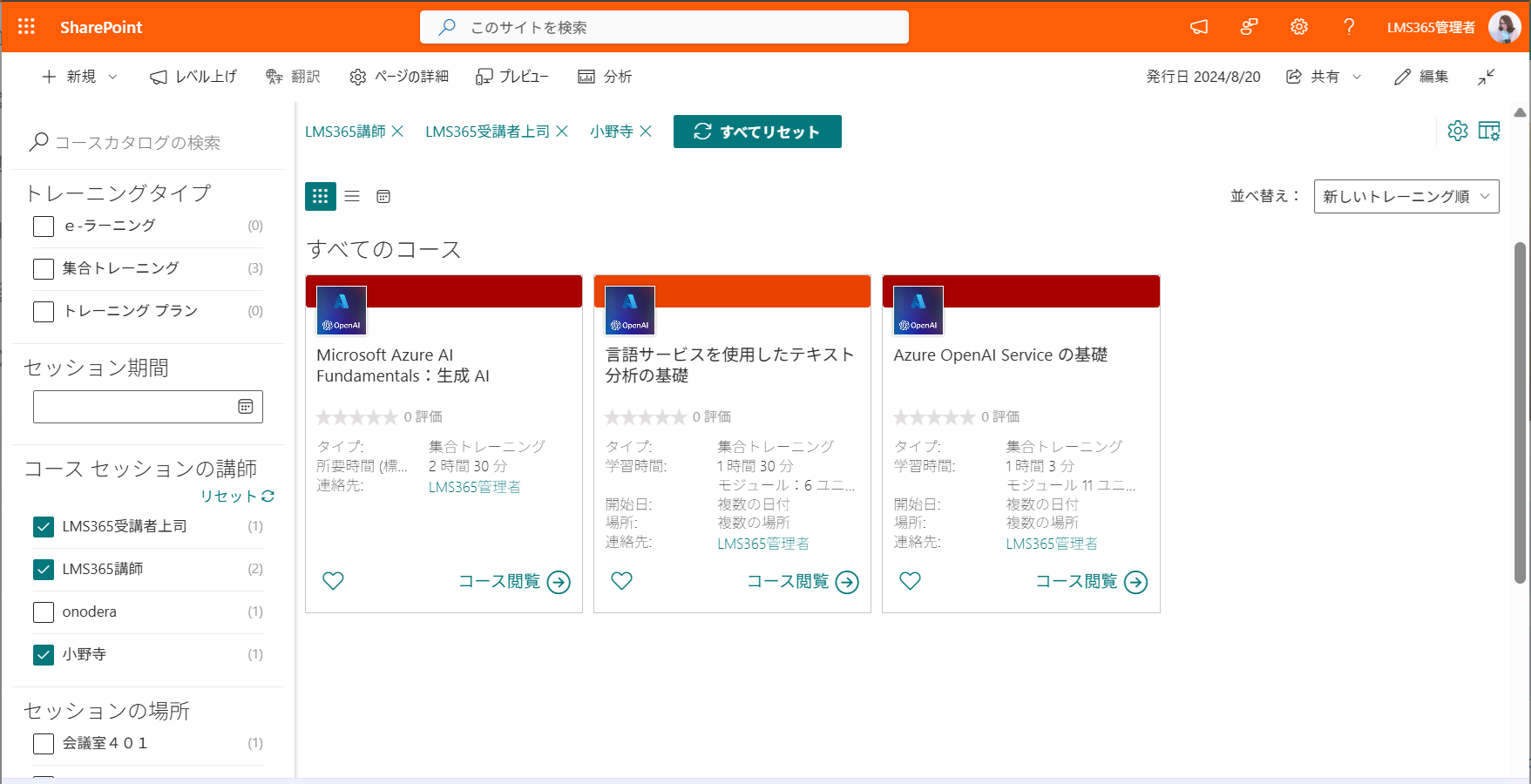The width and height of the screenshot is (1531, 784).
Task: Click 編集 to edit the page
Action: (1421, 77)
